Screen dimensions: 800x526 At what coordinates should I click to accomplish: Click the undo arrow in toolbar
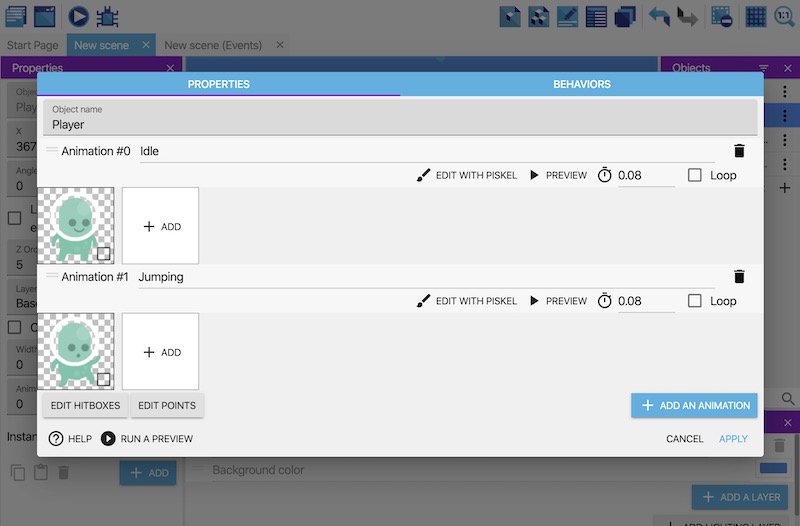pyautogui.click(x=659, y=16)
